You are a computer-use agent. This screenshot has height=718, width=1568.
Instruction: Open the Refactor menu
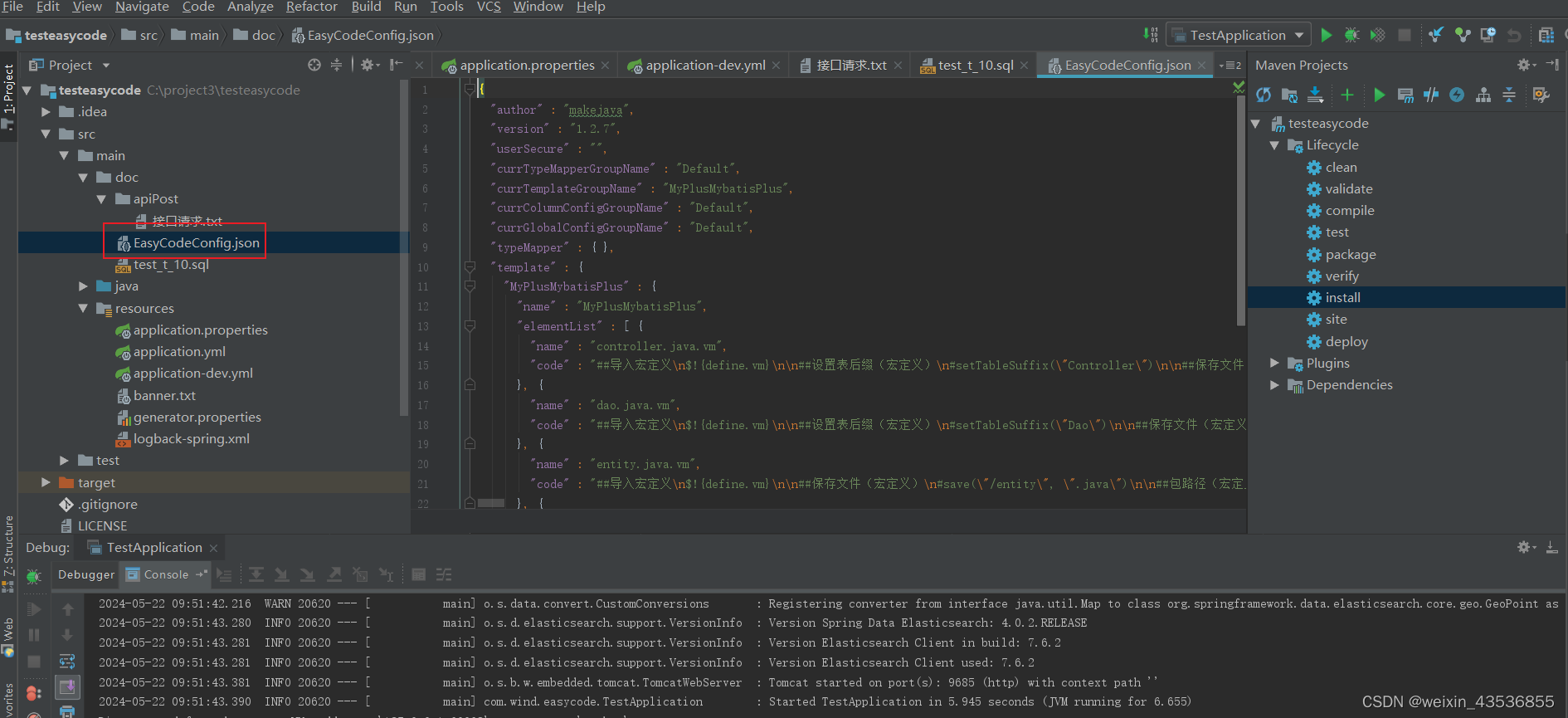[x=311, y=7]
